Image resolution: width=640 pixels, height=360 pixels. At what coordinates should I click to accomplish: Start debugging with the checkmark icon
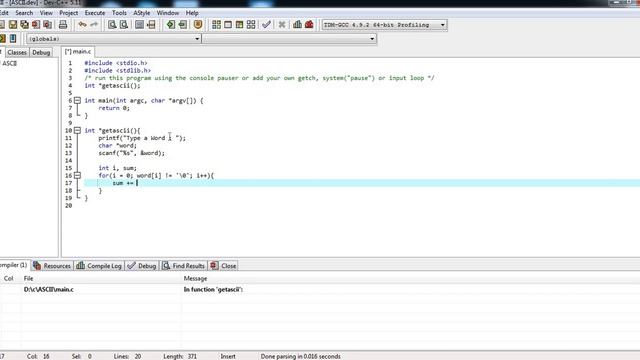coord(266,24)
